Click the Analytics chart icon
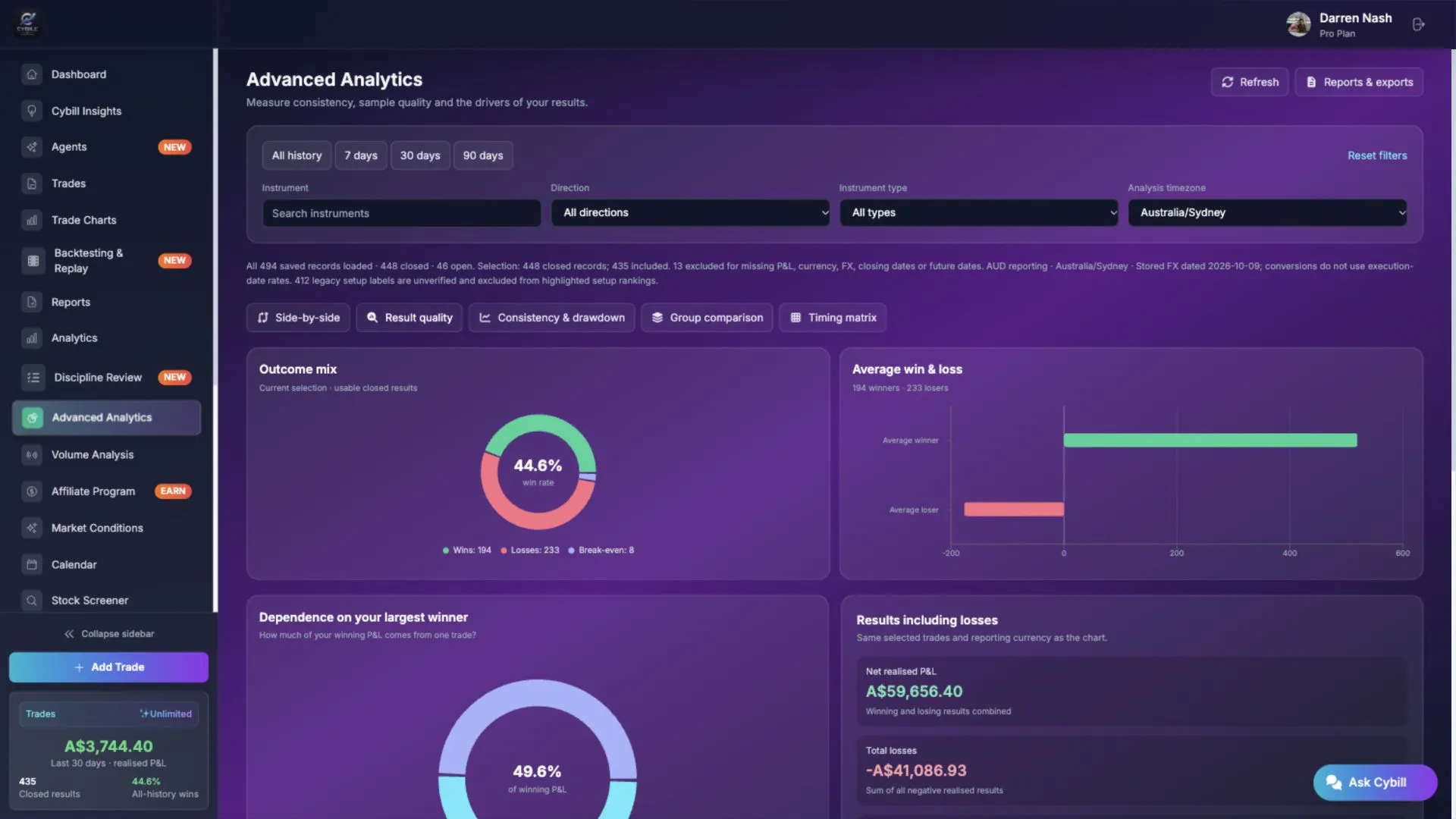Image resolution: width=1456 pixels, height=819 pixels. 32,338
